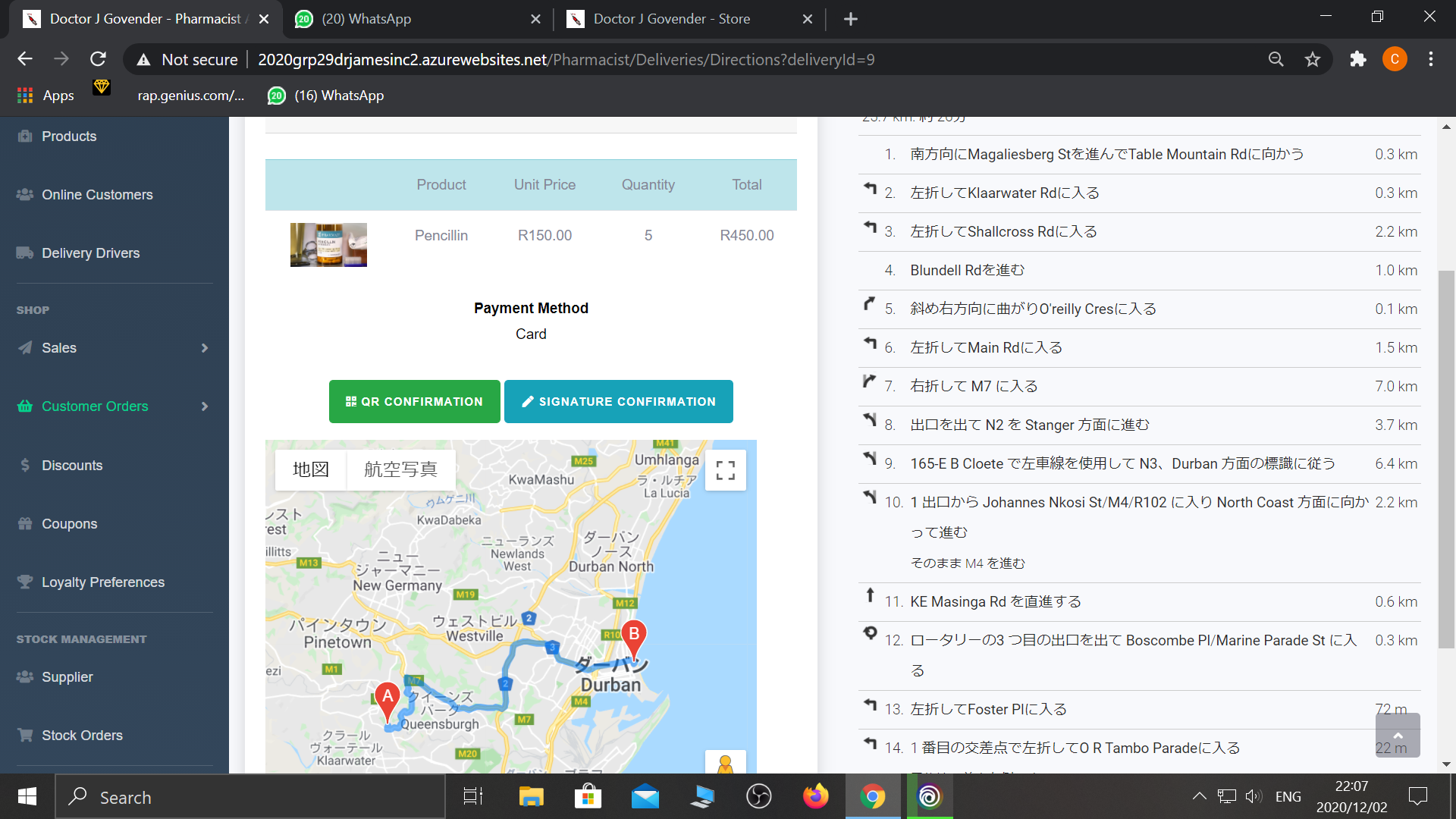Open map fullscreen view toggle
The image size is (1456, 819).
725,470
